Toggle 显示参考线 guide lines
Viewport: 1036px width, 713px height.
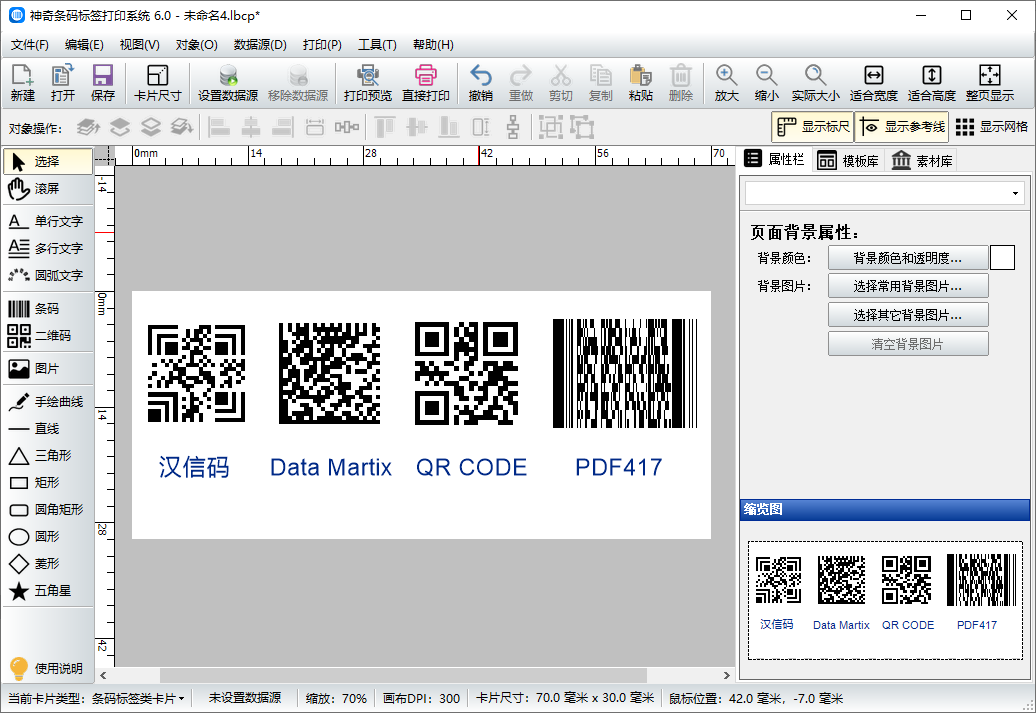(902, 127)
